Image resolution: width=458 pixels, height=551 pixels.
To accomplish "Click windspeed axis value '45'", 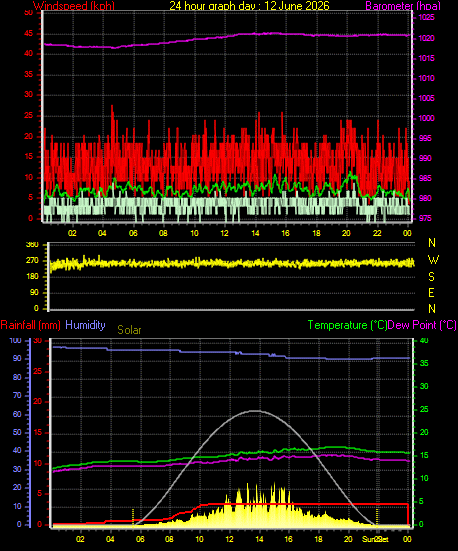I will pyautogui.click(x=29, y=34).
